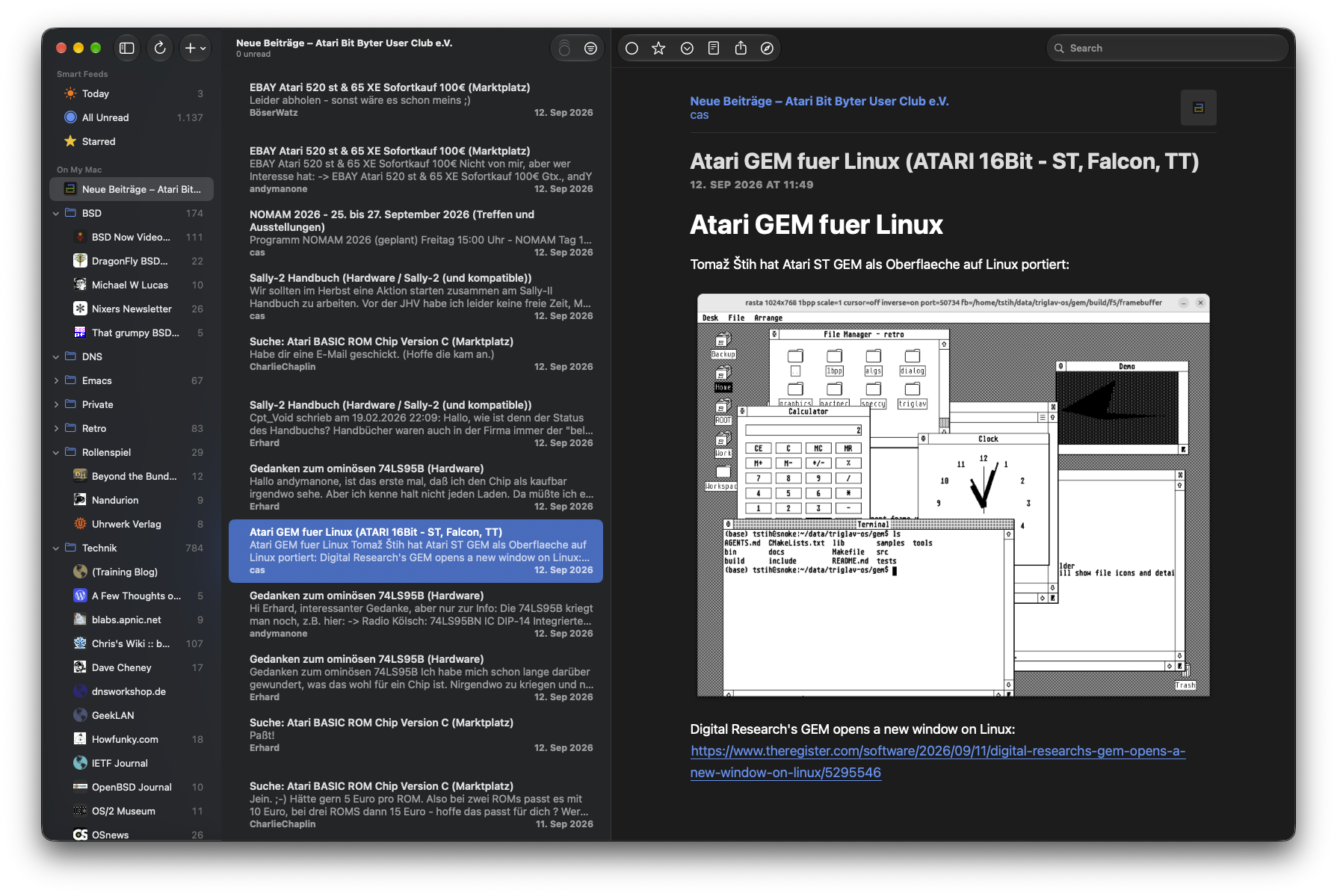1337x896 pixels.
Task: Click the Atari GEM fuer Linux article title
Action: [944, 161]
